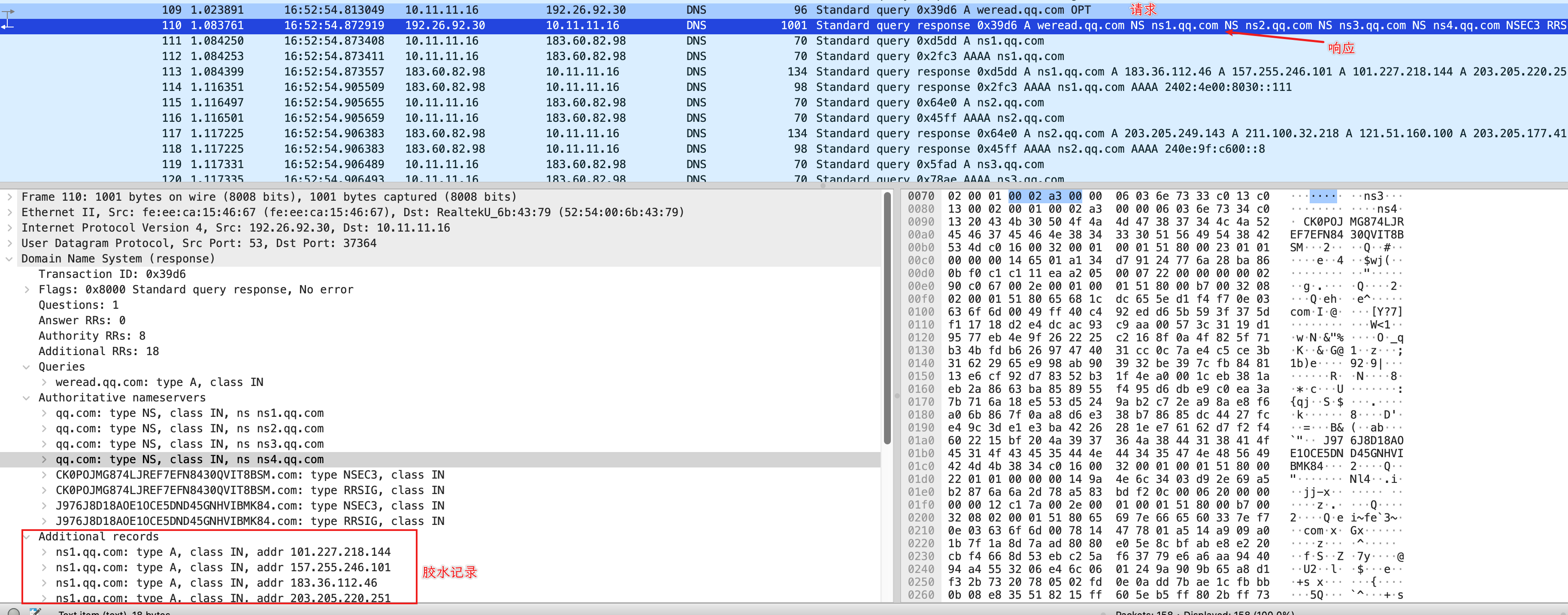Expand the J976J8D18AOE1OCE5DND45GNHVIBMK84 RRSIG record
The height and width of the screenshot is (615, 1568).
44,522
